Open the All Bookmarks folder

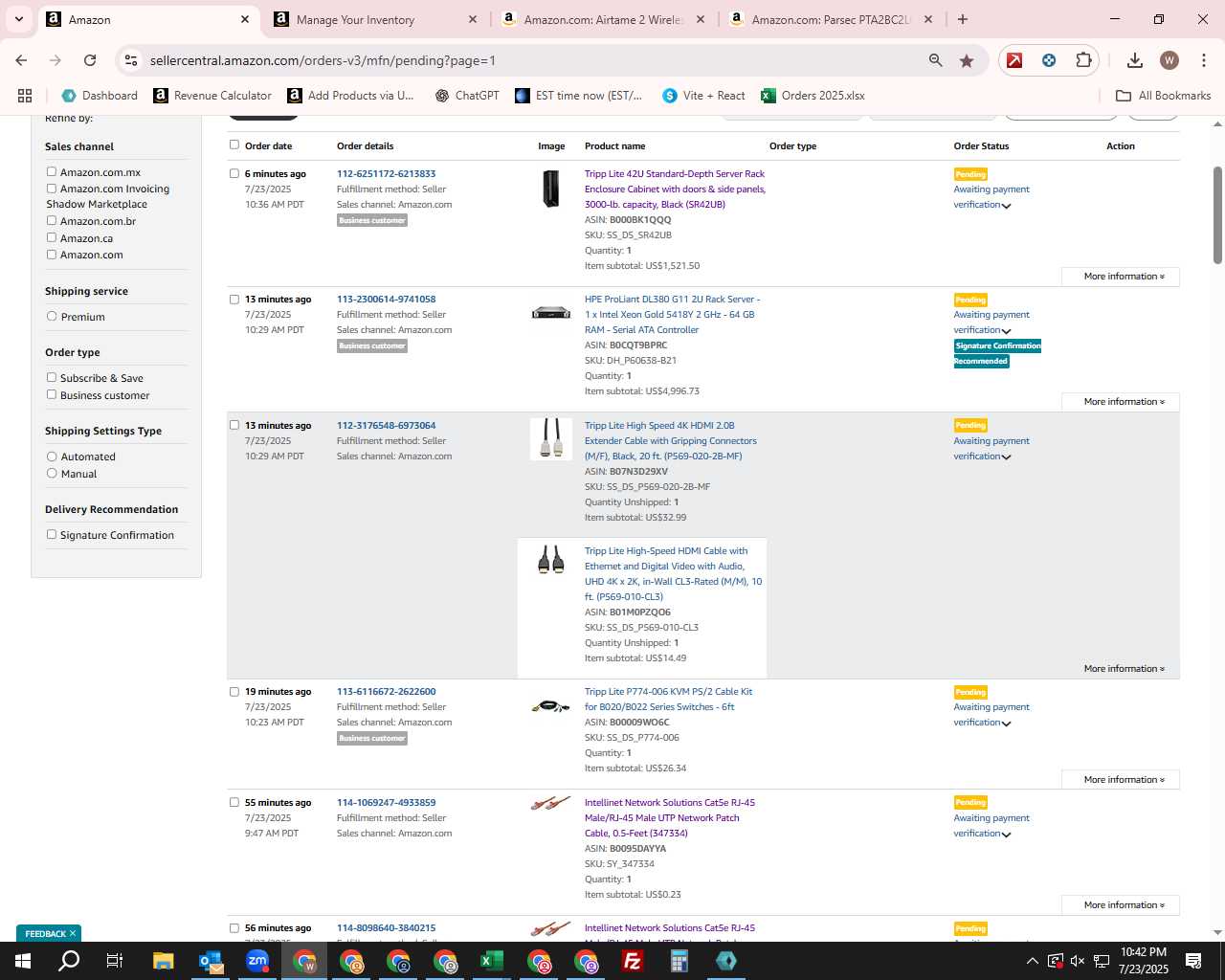pyautogui.click(x=1164, y=96)
